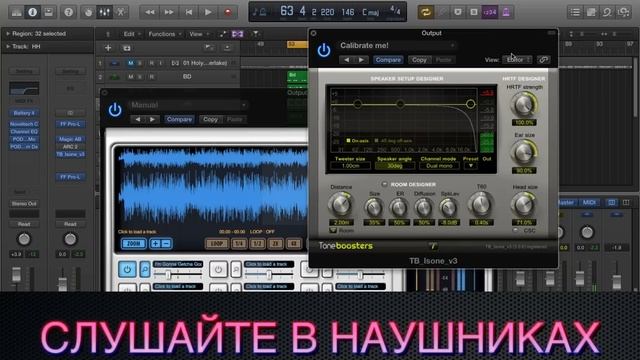This screenshot has height=360, width=640.
Task: Click the Tweeter size 1.00cm field
Action: point(351,166)
